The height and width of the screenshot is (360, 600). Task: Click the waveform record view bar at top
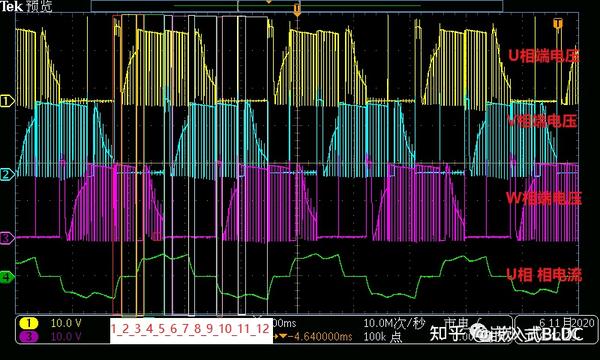(297, 6)
